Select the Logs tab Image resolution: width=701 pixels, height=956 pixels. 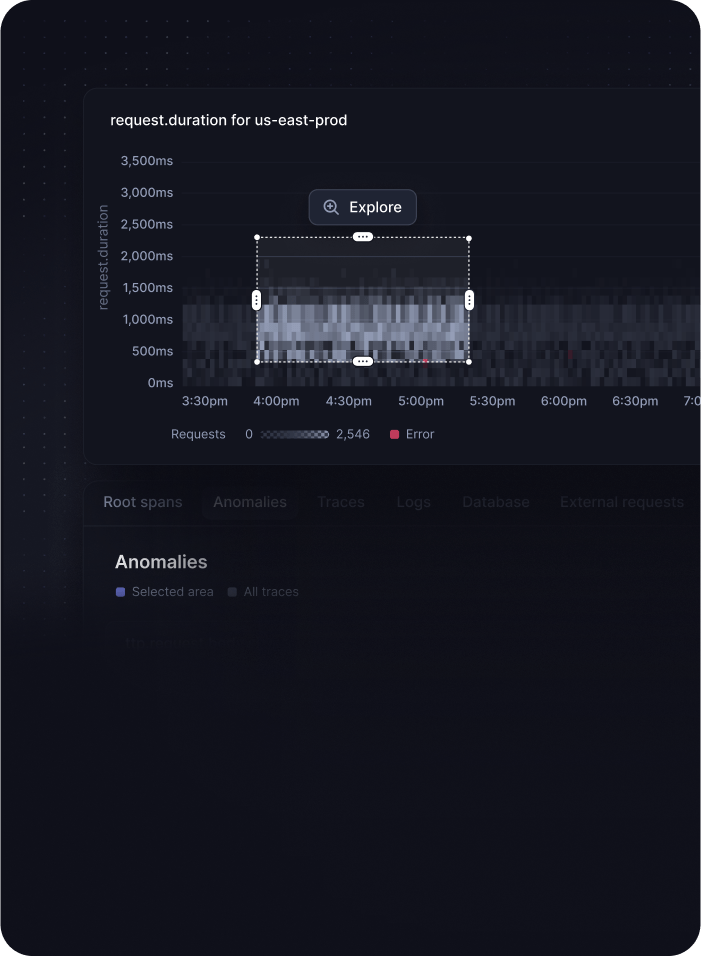click(413, 502)
